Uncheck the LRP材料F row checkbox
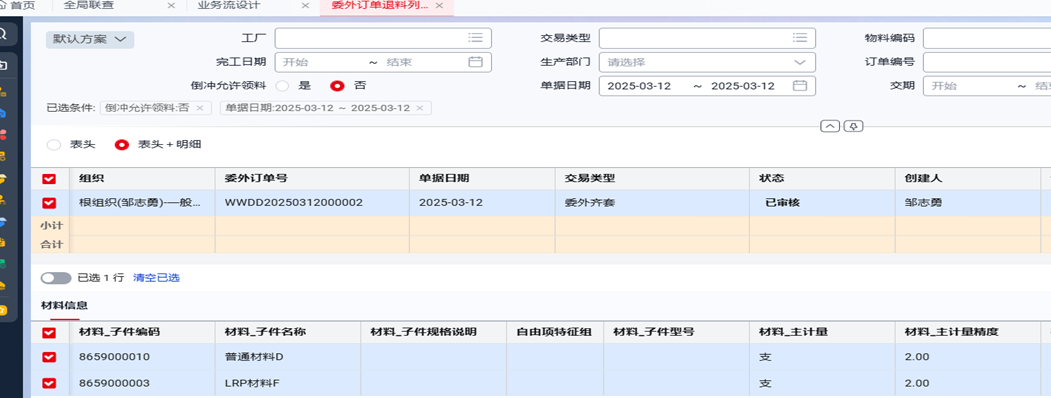Image resolution: width=1051 pixels, height=398 pixels. point(49,383)
